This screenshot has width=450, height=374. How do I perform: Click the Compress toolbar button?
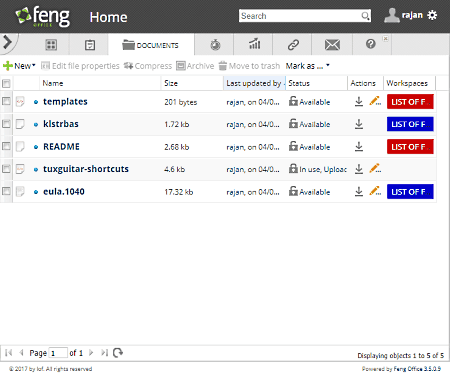click(148, 66)
